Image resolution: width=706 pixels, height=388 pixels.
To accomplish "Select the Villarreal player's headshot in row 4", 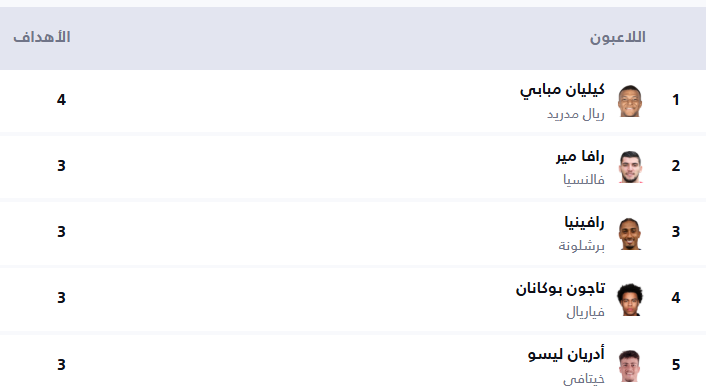I will (x=630, y=299).
